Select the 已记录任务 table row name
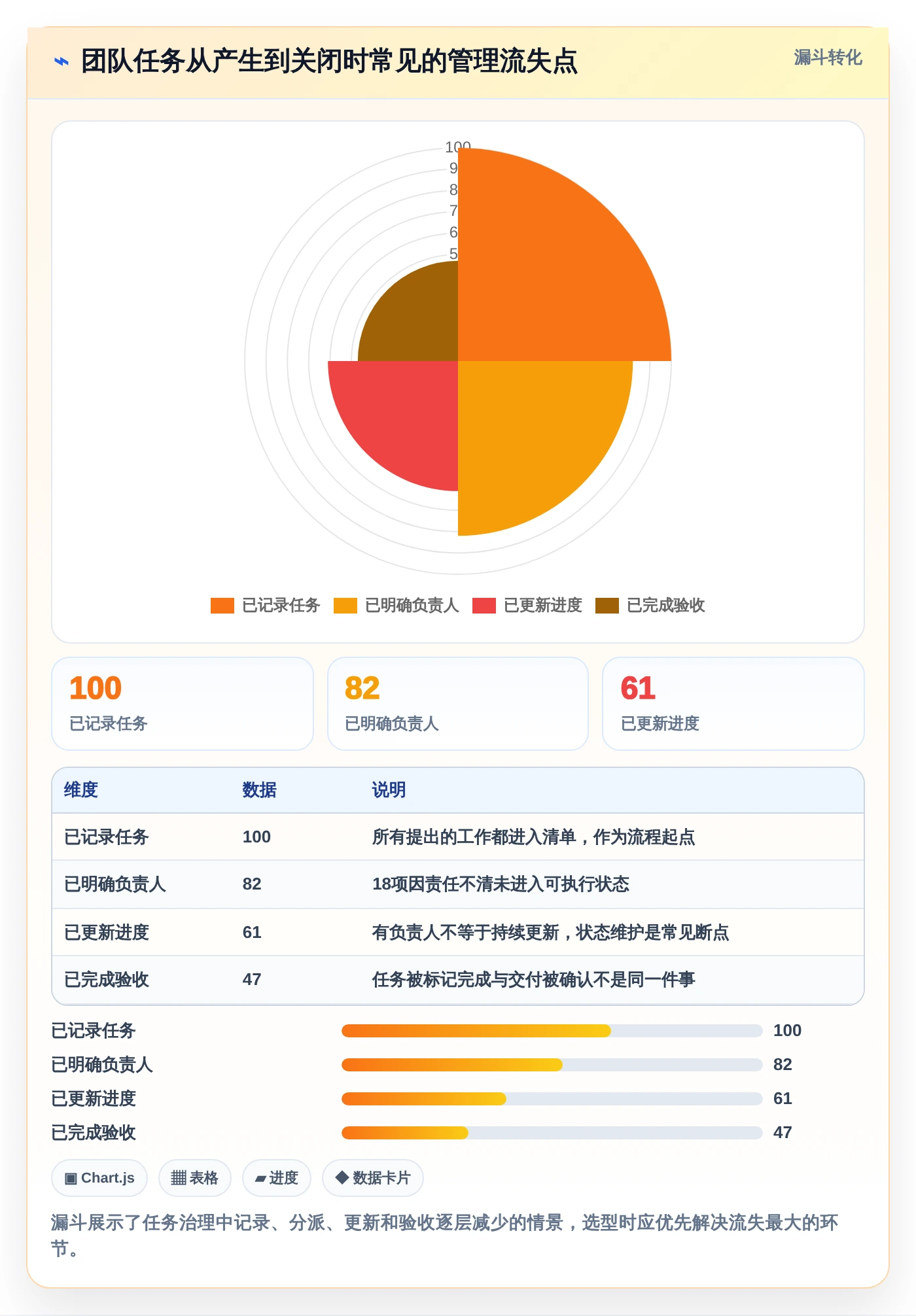The image size is (916, 1316). click(107, 837)
